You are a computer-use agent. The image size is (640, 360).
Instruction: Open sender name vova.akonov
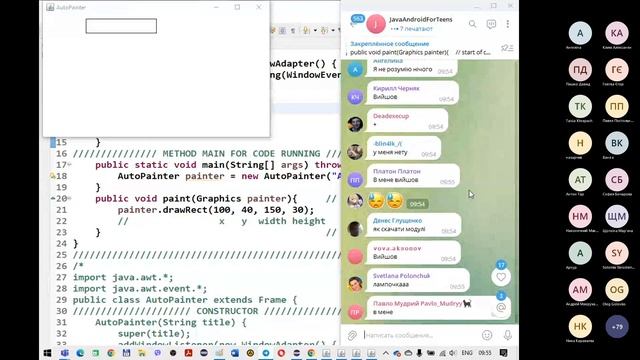pos(397,248)
